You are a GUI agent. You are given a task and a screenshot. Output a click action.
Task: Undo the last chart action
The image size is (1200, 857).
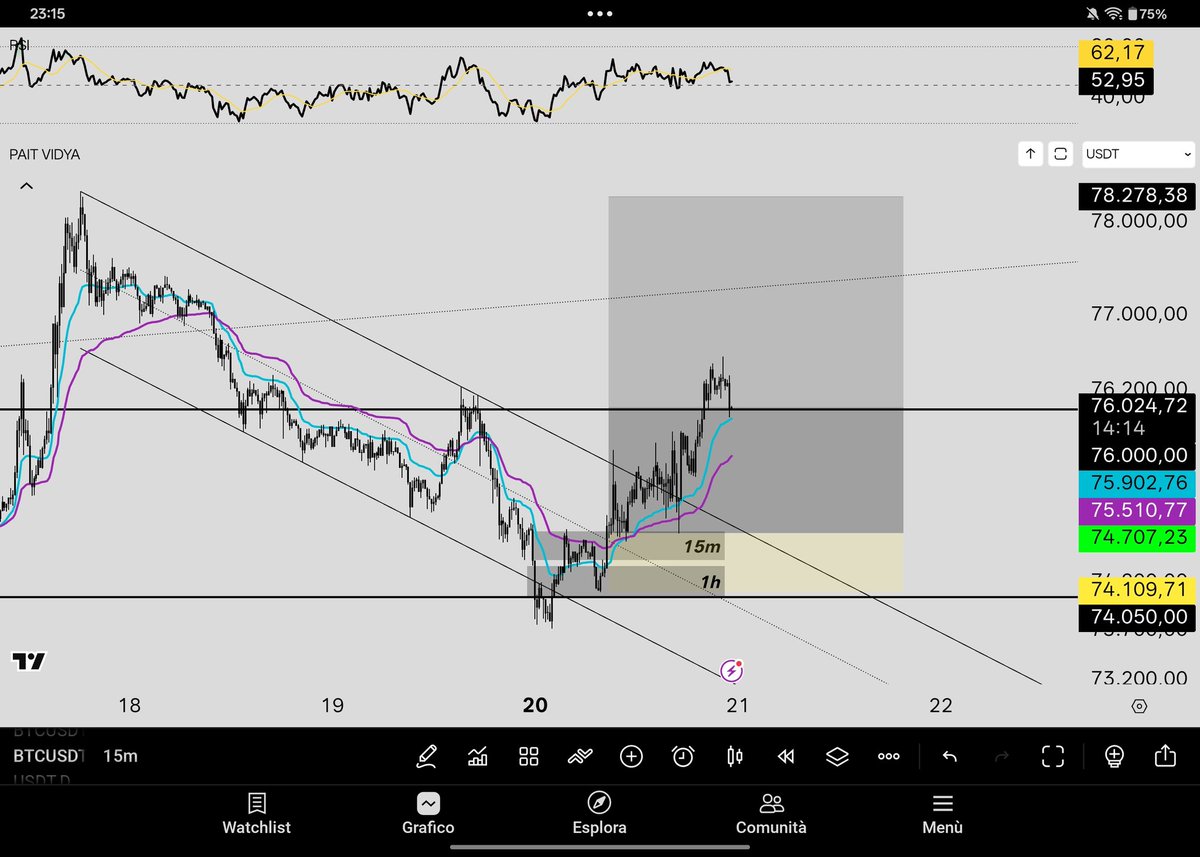click(950, 756)
